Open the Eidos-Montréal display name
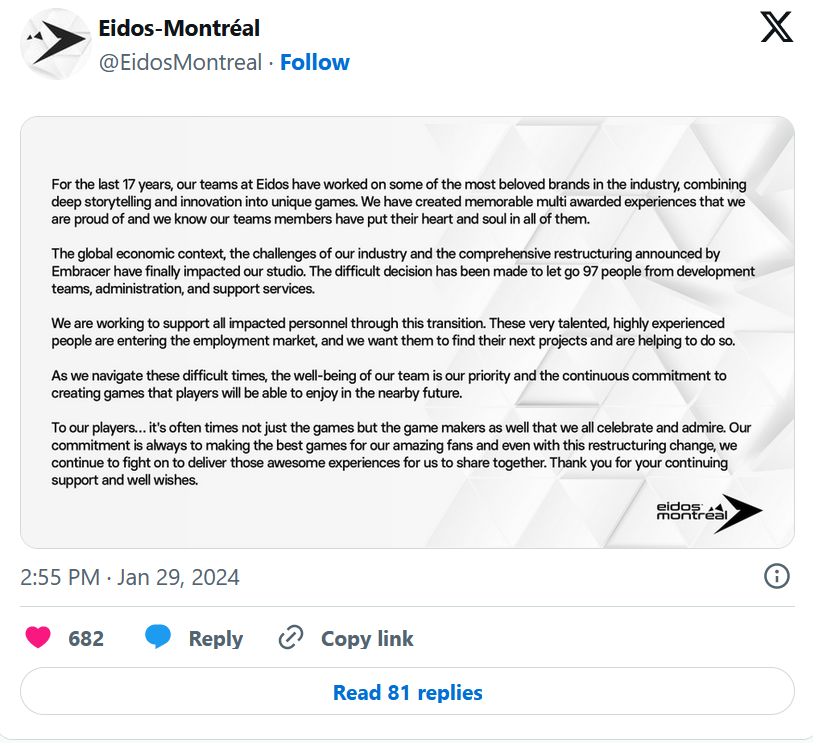The image size is (813, 743). (179, 28)
